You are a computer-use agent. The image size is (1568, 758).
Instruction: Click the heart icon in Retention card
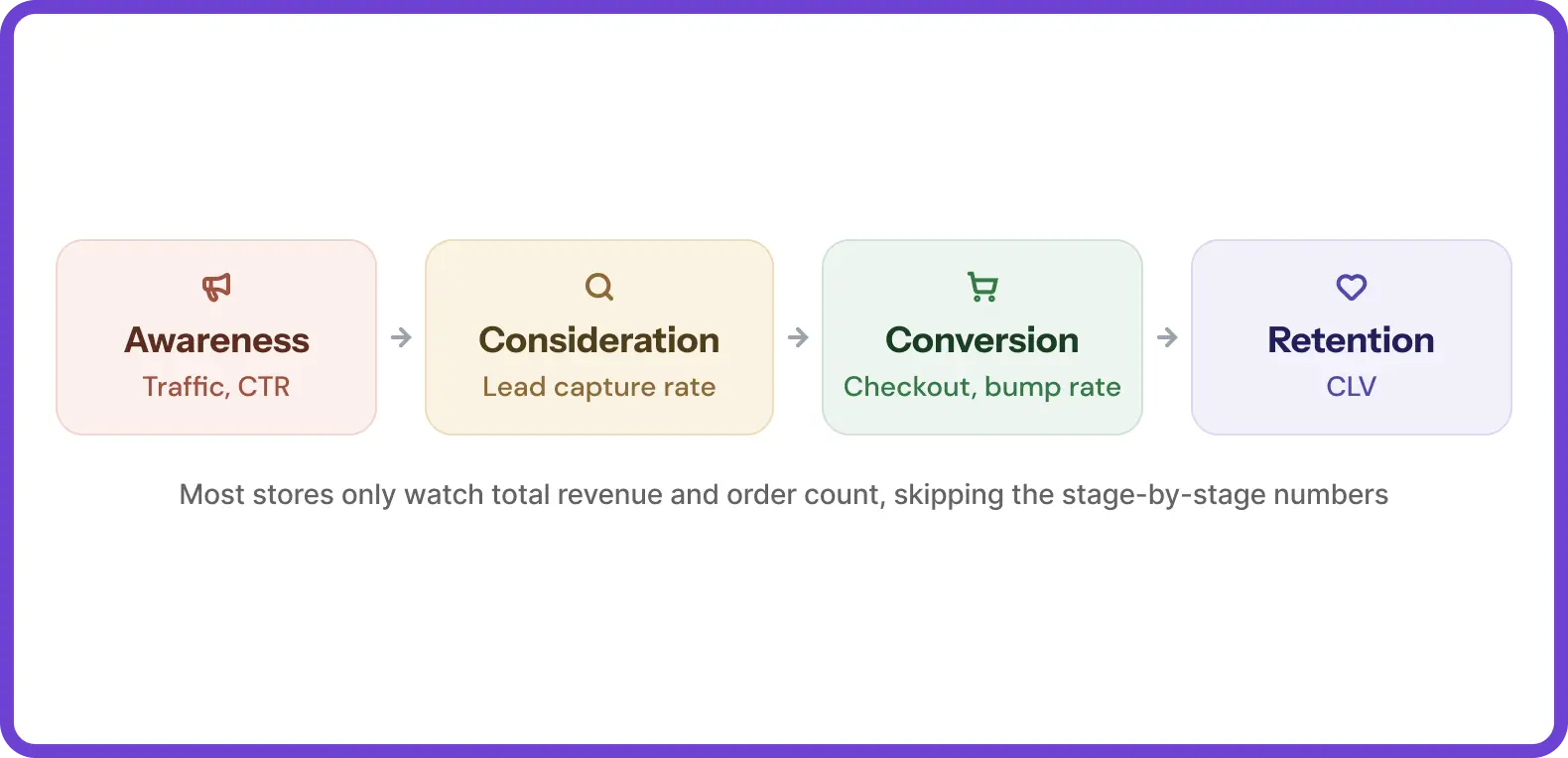1352,287
